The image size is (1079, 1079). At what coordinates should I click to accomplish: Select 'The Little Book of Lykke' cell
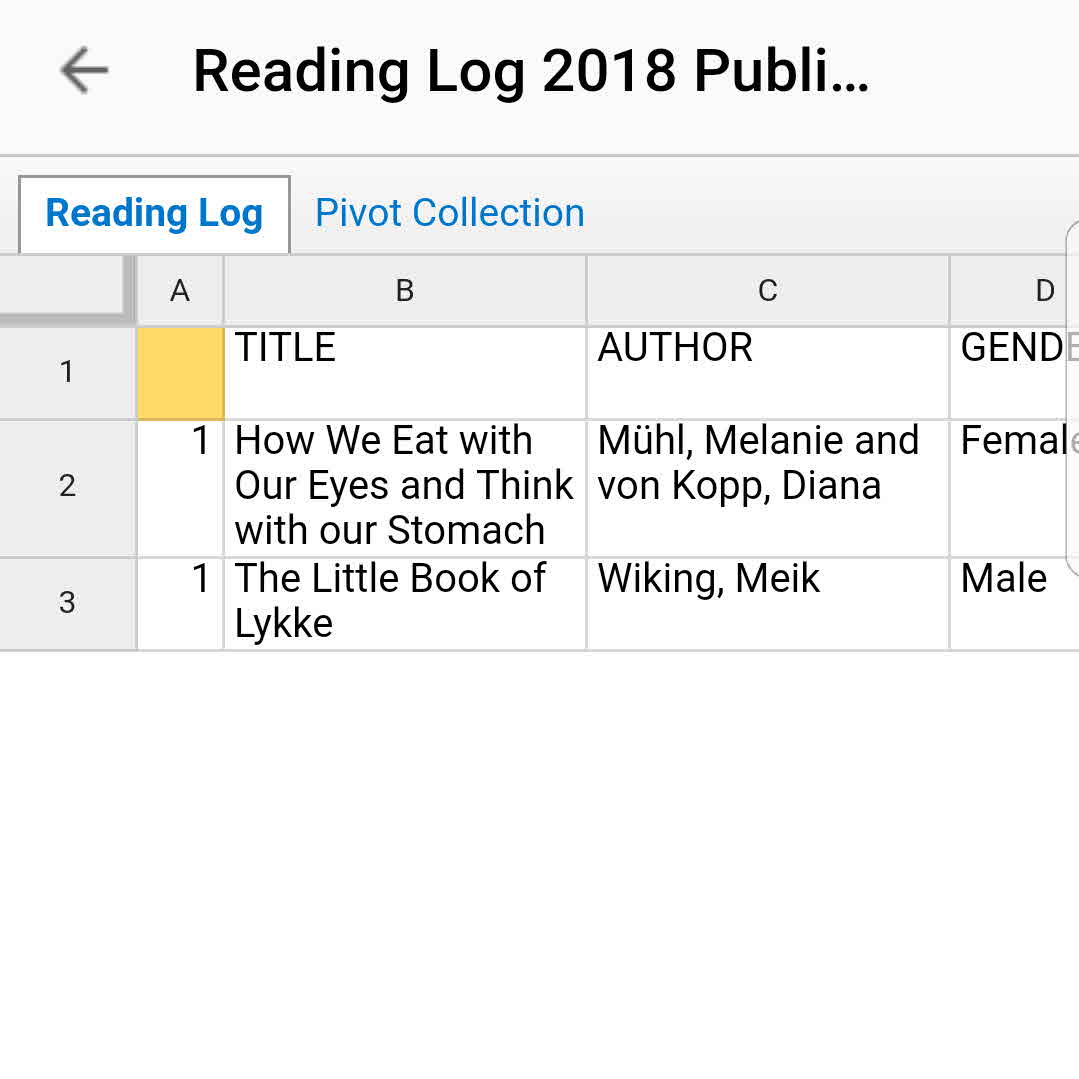[x=405, y=603]
